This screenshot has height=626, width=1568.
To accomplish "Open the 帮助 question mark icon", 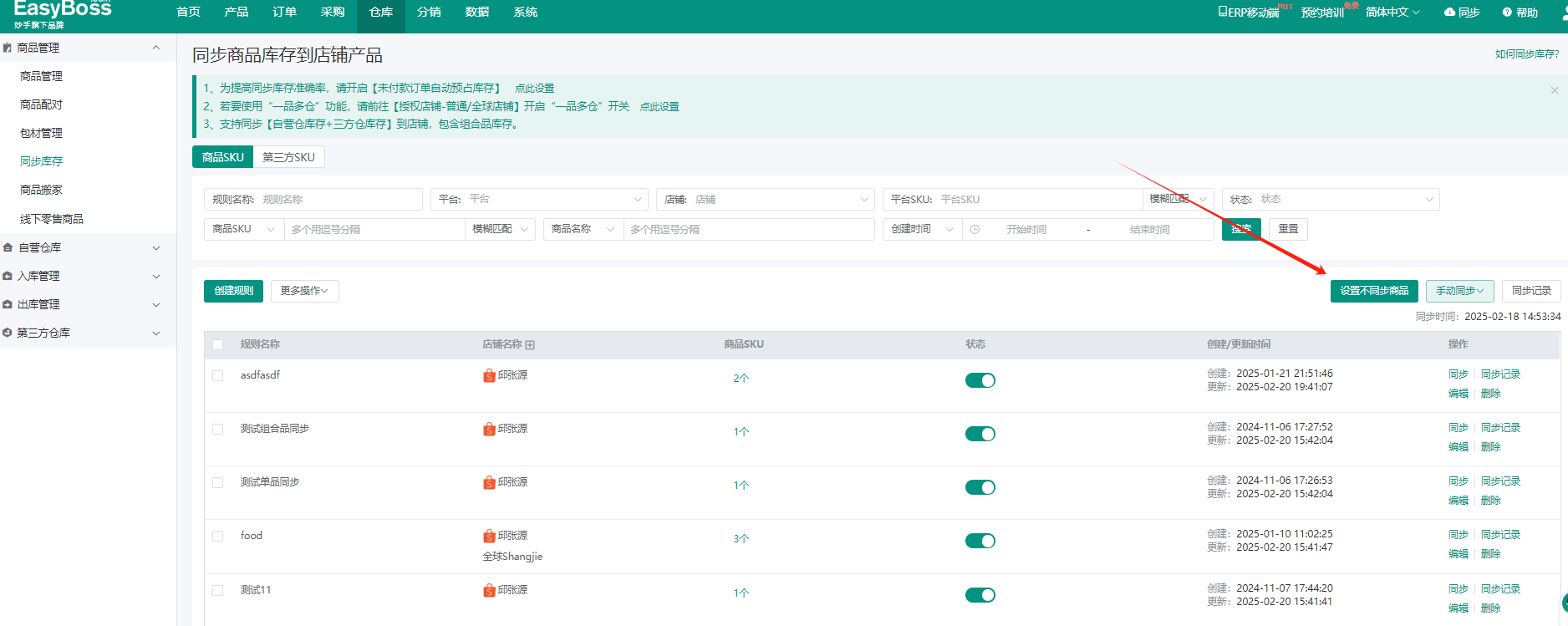I will click(1507, 13).
